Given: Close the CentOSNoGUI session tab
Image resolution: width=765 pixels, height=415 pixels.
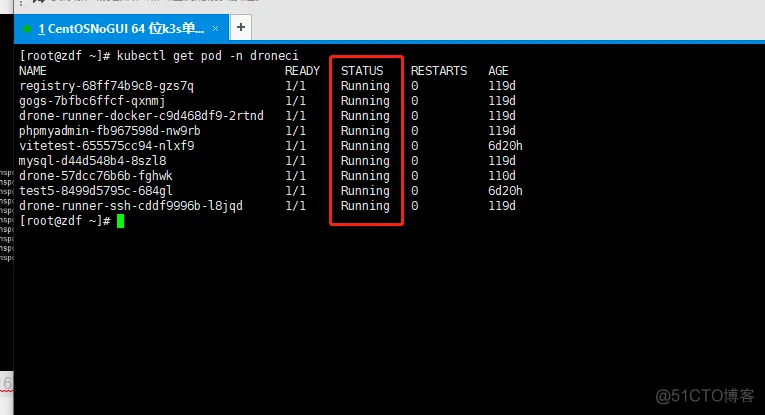Looking at the screenshot, I should pyautogui.click(x=215, y=29).
